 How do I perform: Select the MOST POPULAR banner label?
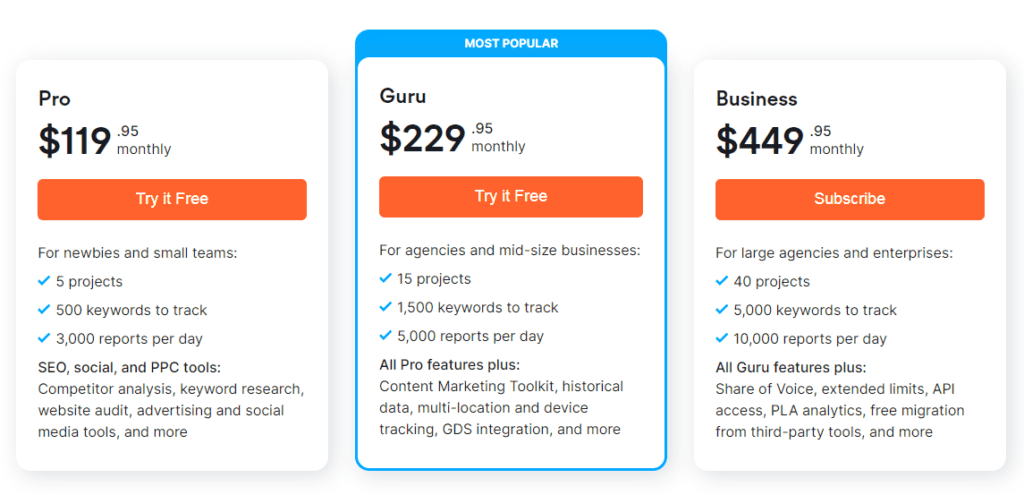(511, 44)
